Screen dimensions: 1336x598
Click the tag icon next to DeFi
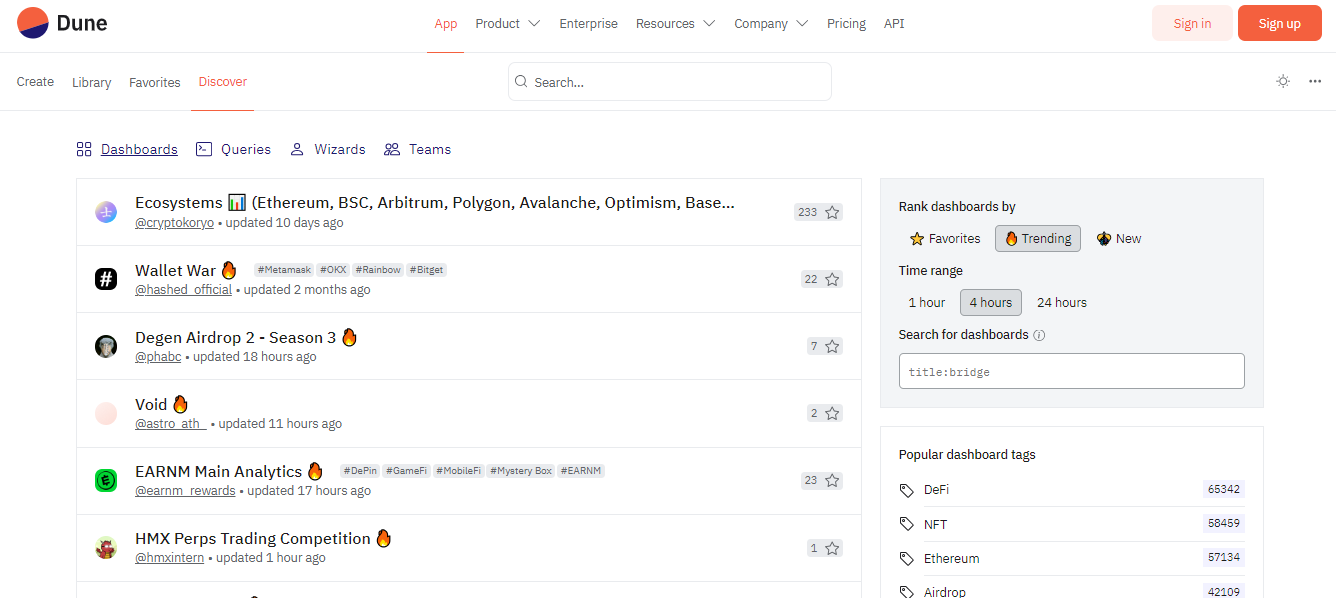907,490
